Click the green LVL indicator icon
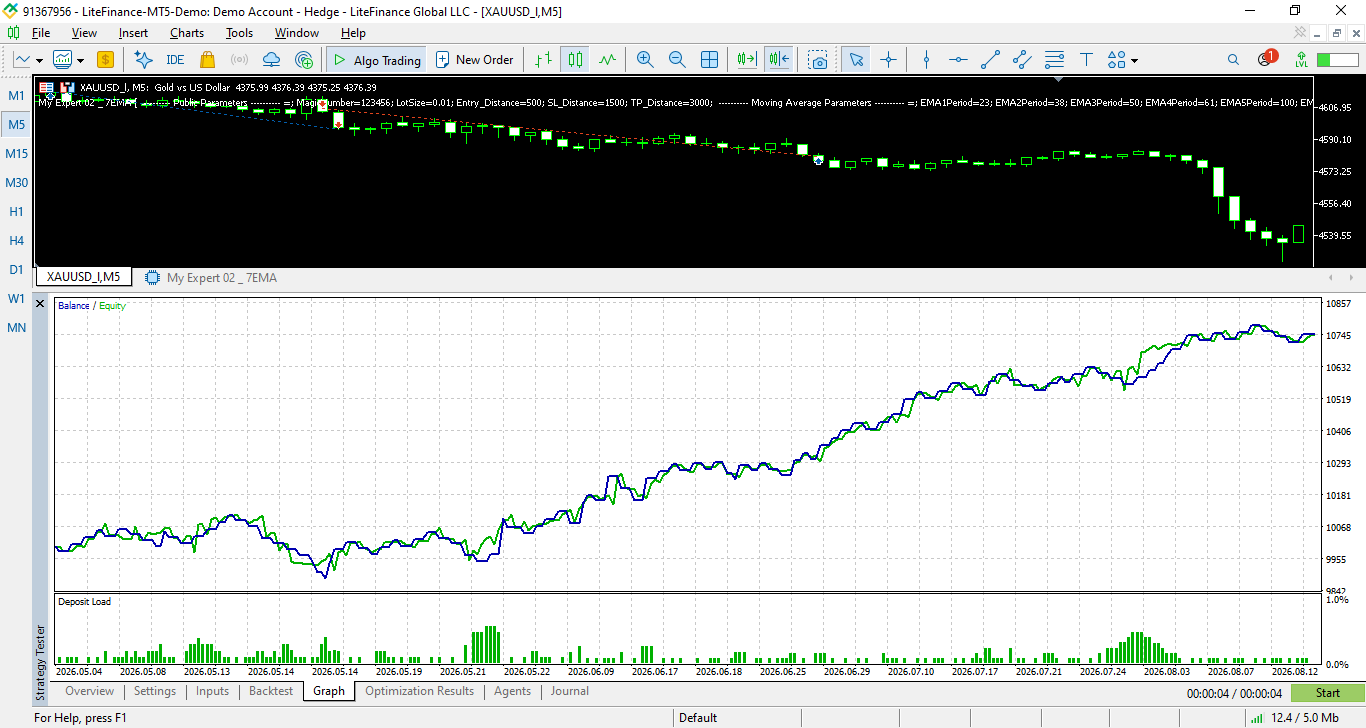Image resolution: width=1366 pixels, height=728 pixels. coord(1301,60)
